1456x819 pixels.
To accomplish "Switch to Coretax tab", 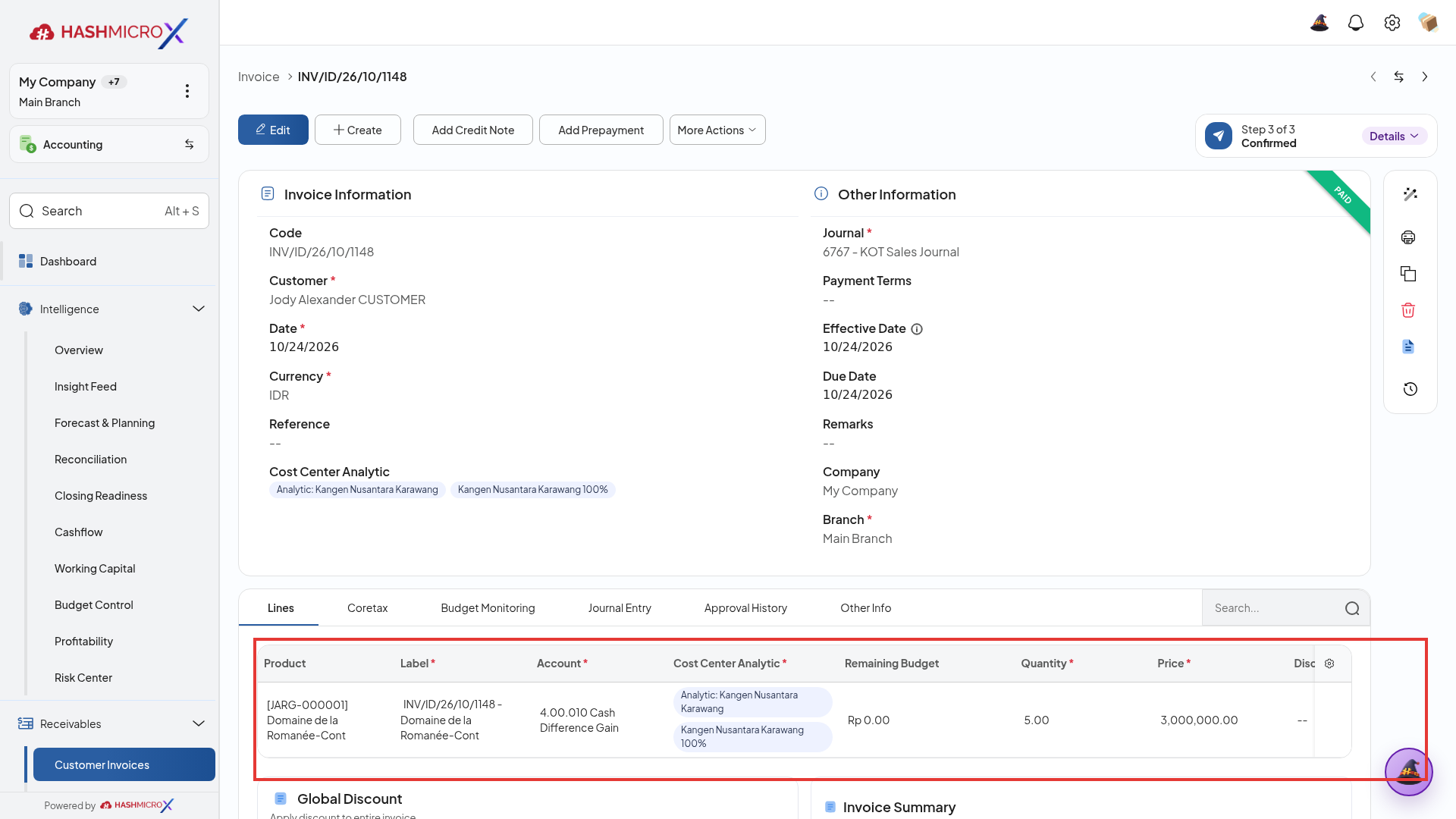I will 367,608.
